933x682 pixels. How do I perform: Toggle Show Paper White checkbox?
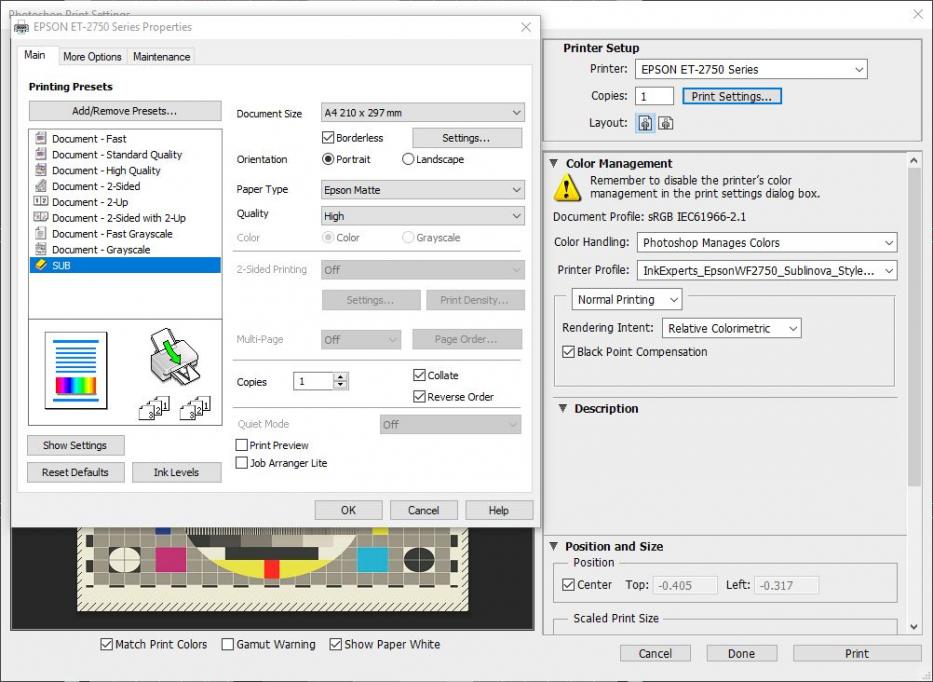click(x=336, y=644)
